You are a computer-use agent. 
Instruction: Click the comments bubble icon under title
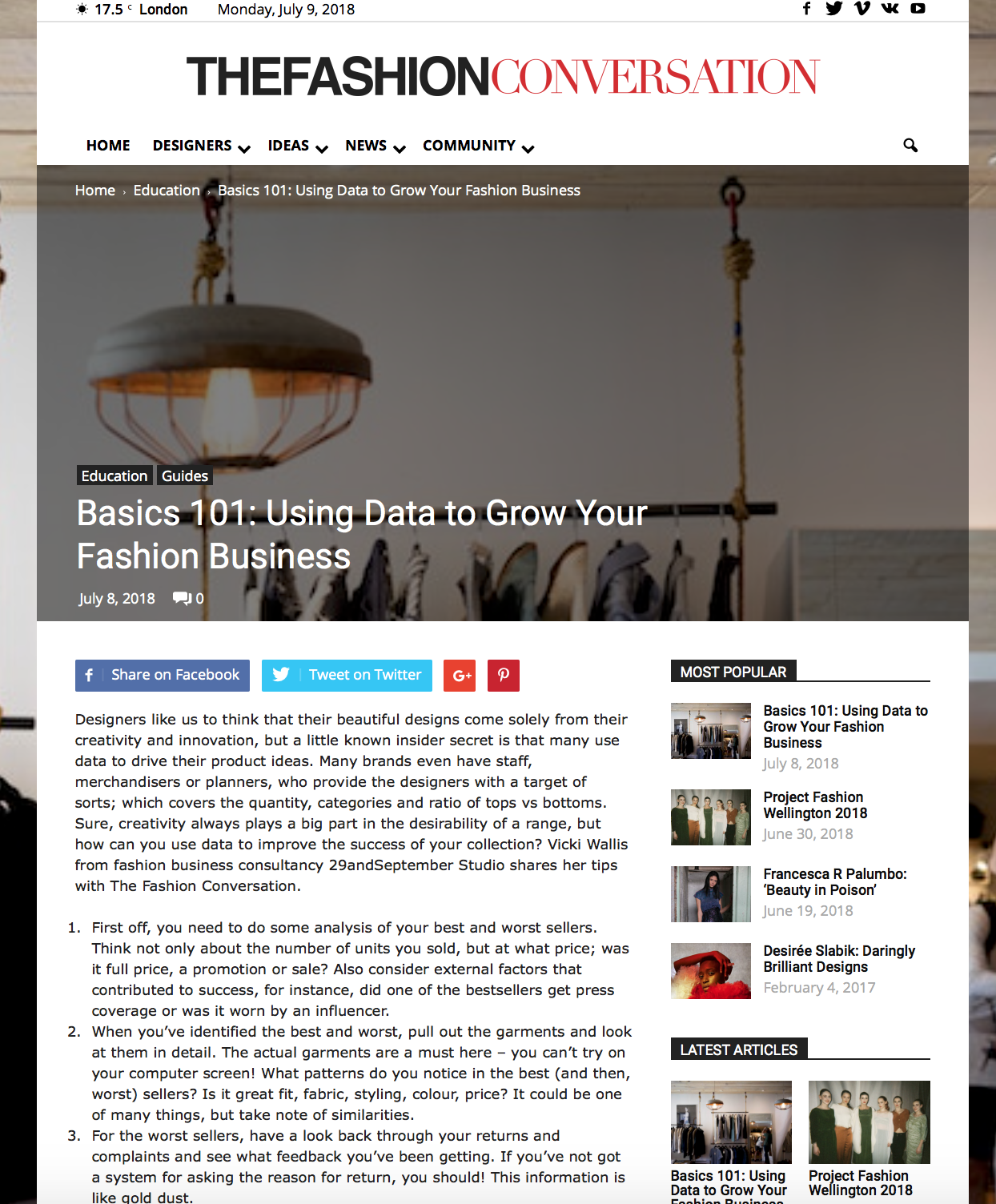[182, 598]
